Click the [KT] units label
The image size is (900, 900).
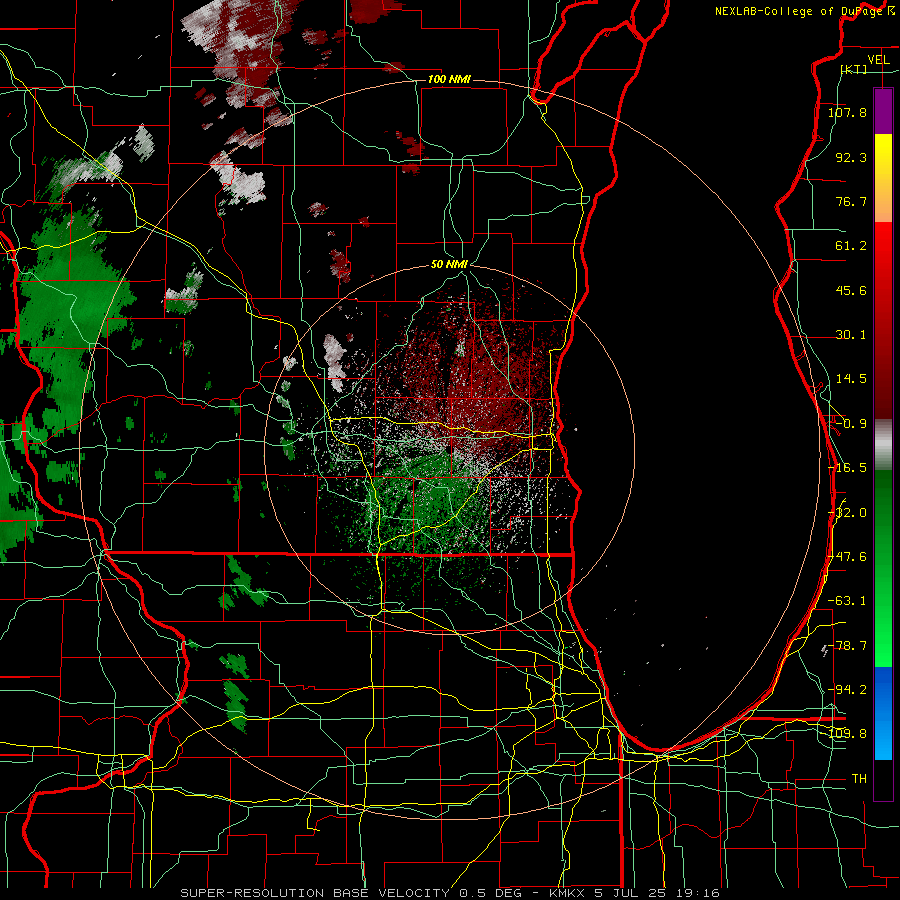point(854,69)
